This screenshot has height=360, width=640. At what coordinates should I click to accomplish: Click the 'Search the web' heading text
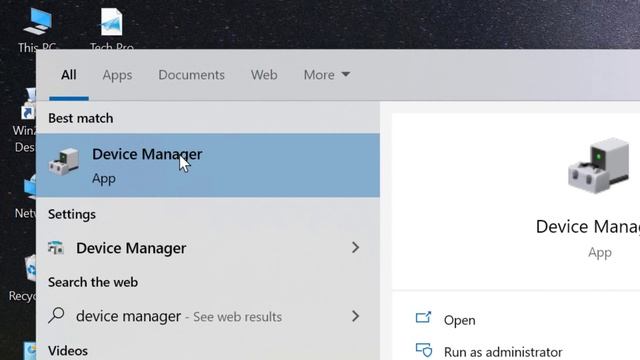click(x=93, y=282)
